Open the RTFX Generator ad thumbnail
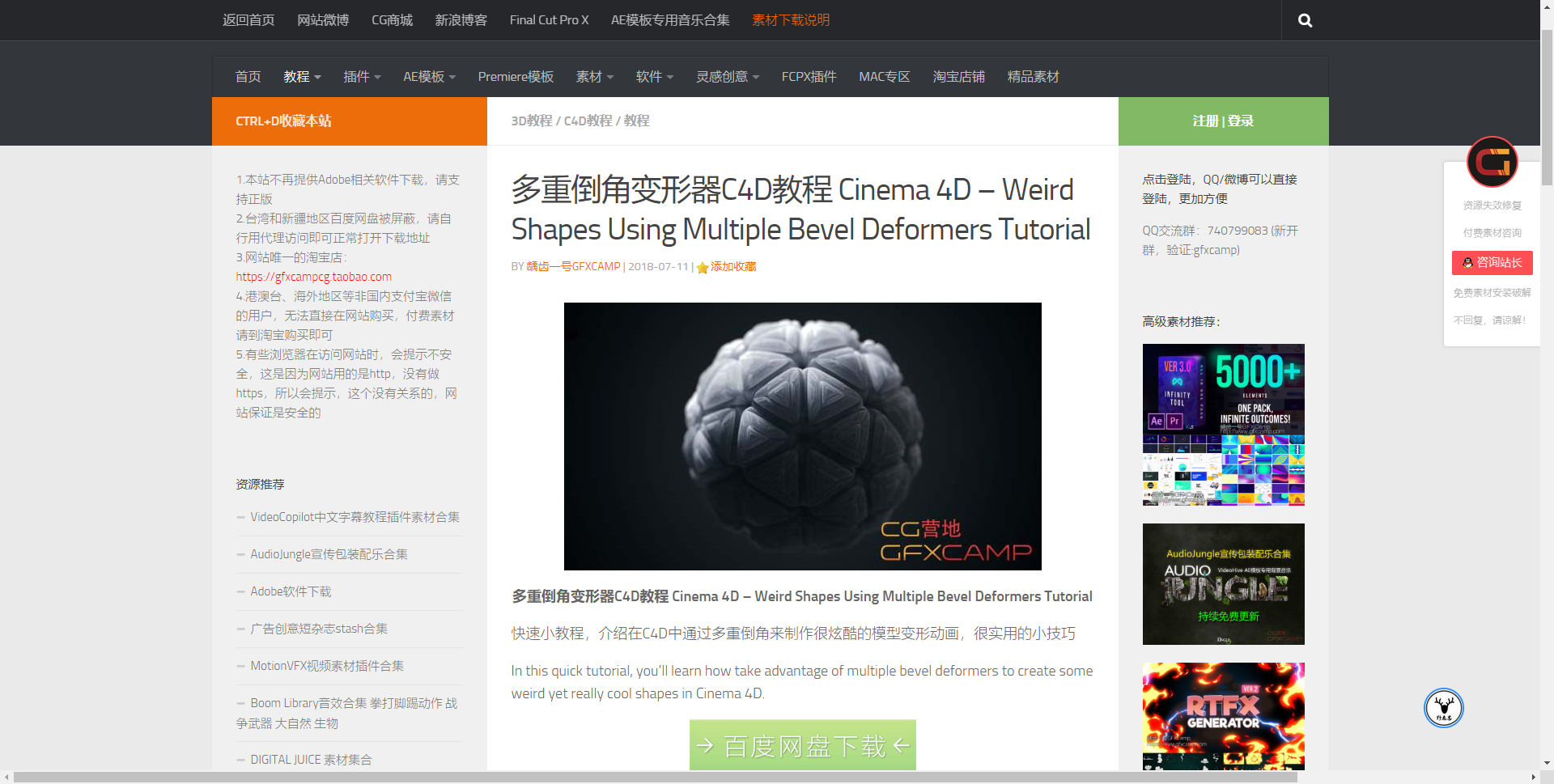This screenshot has width=1554, height=784. coord(1223,716)
